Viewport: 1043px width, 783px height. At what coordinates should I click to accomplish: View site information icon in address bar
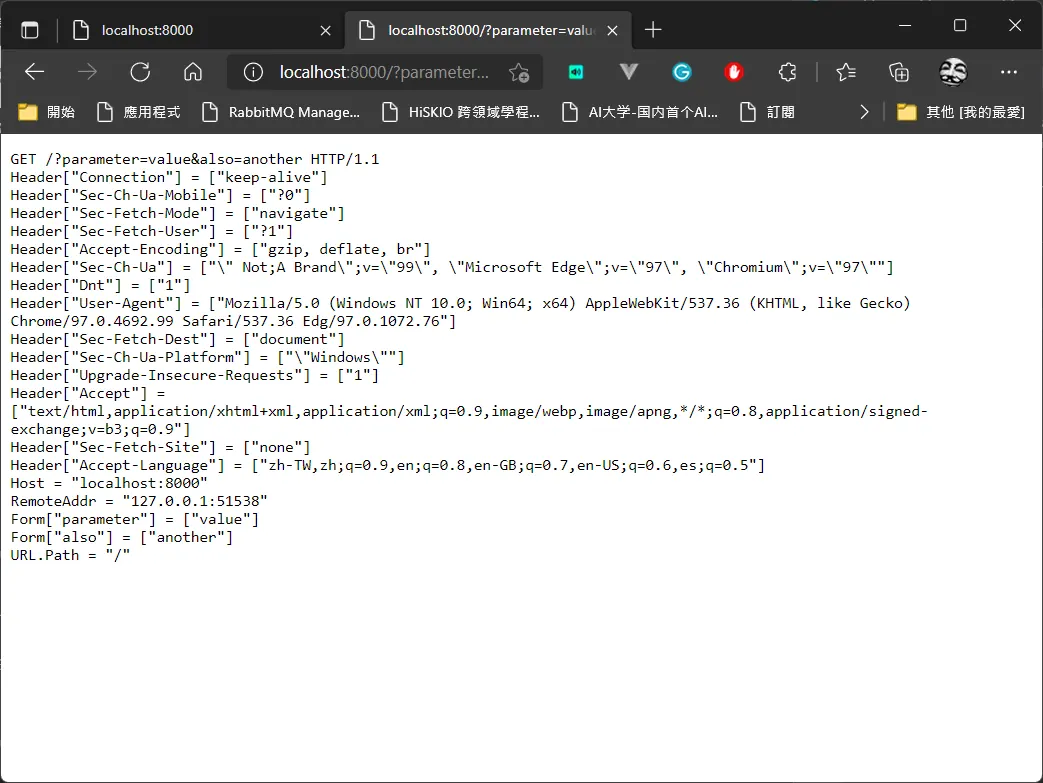253,72
